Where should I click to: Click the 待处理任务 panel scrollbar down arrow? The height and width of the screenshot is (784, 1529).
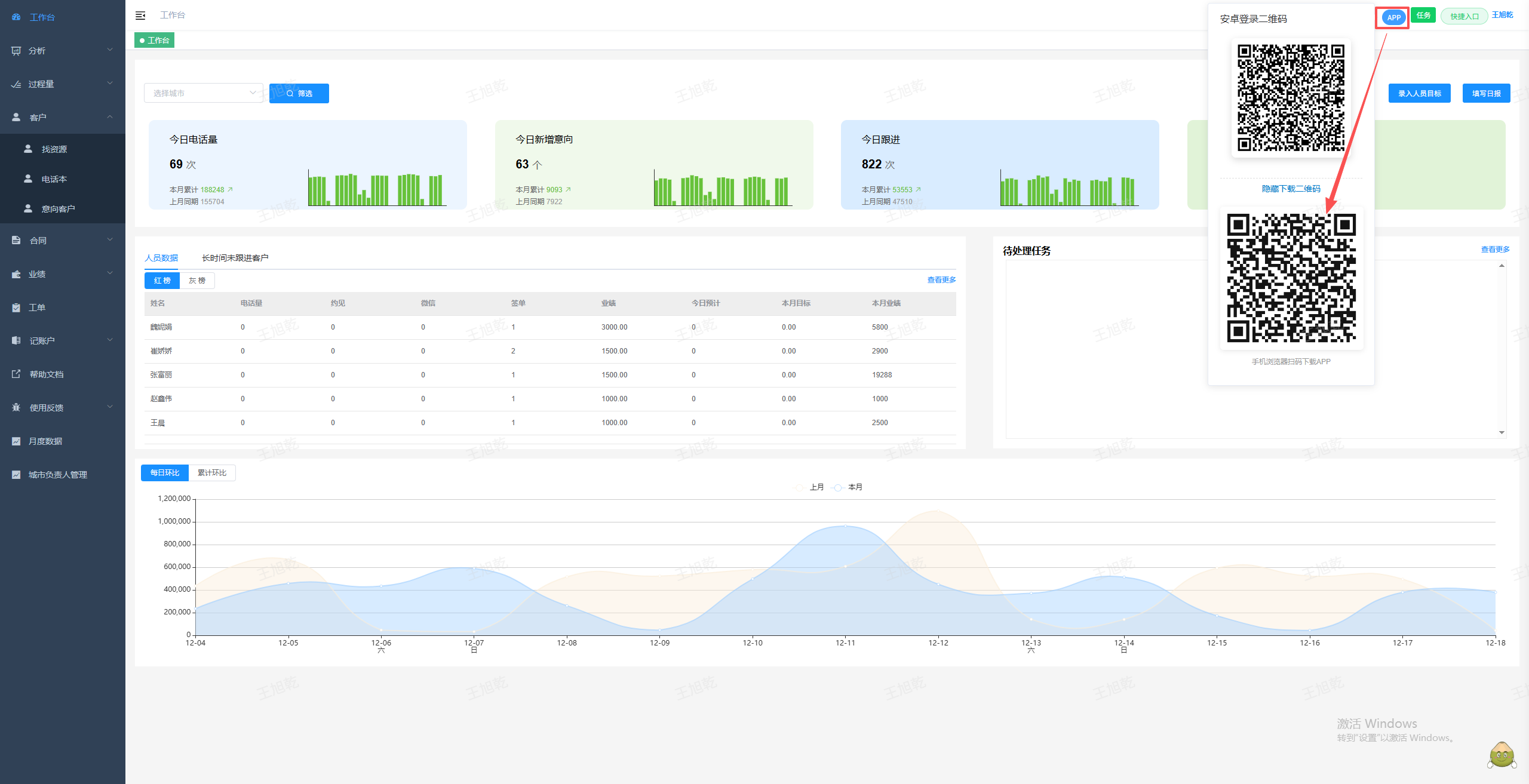pyautogui.click(x=1502, y=432)
